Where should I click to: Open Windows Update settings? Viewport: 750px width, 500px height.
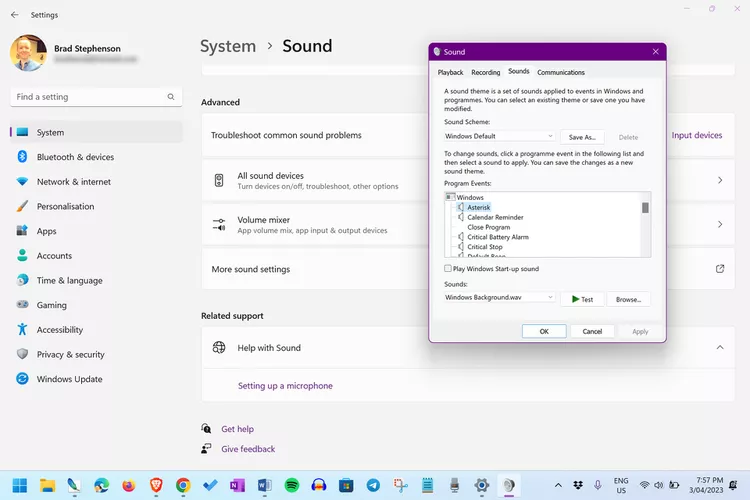[96, 379]
